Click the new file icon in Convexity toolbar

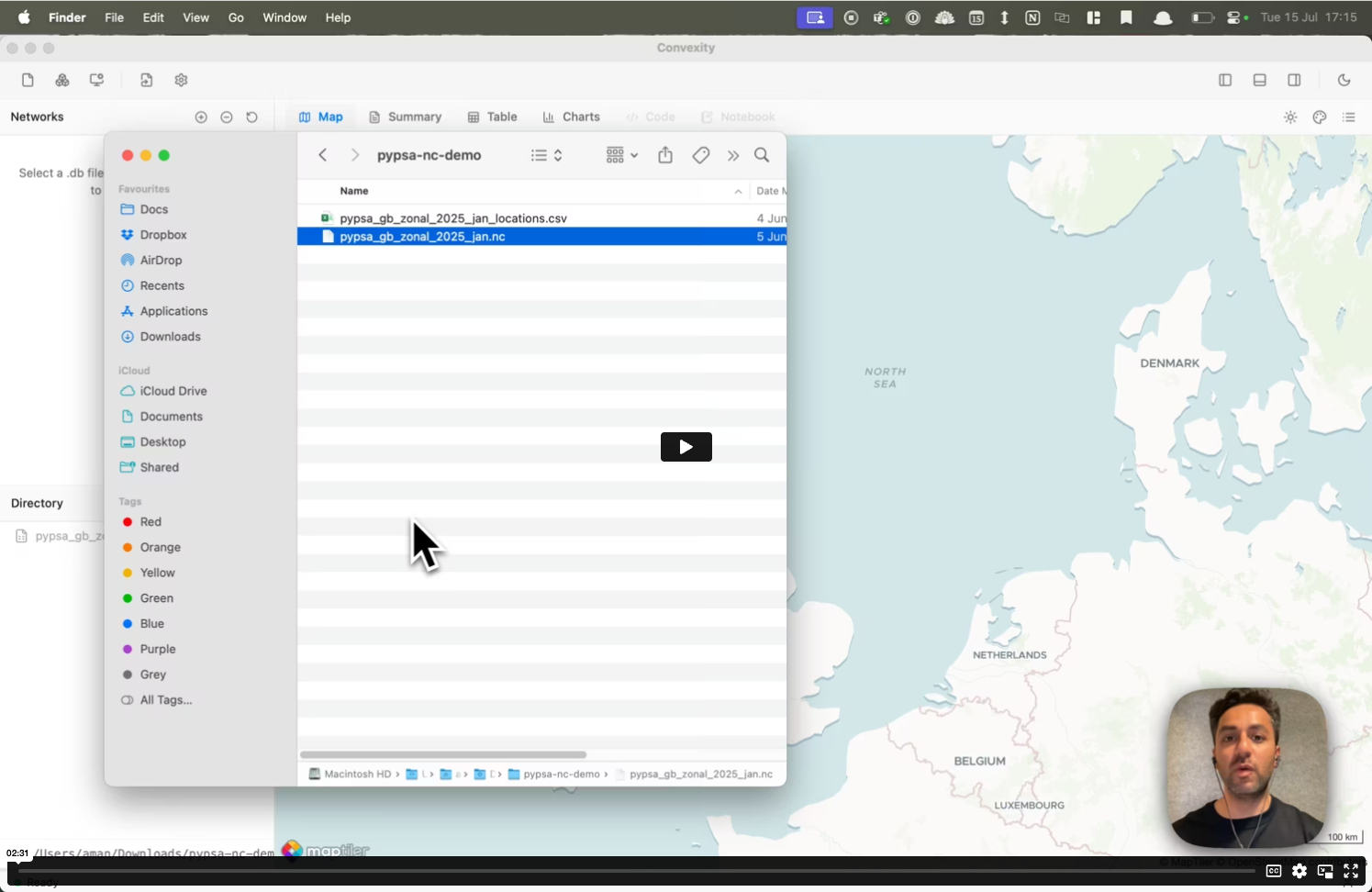(28, 80)
